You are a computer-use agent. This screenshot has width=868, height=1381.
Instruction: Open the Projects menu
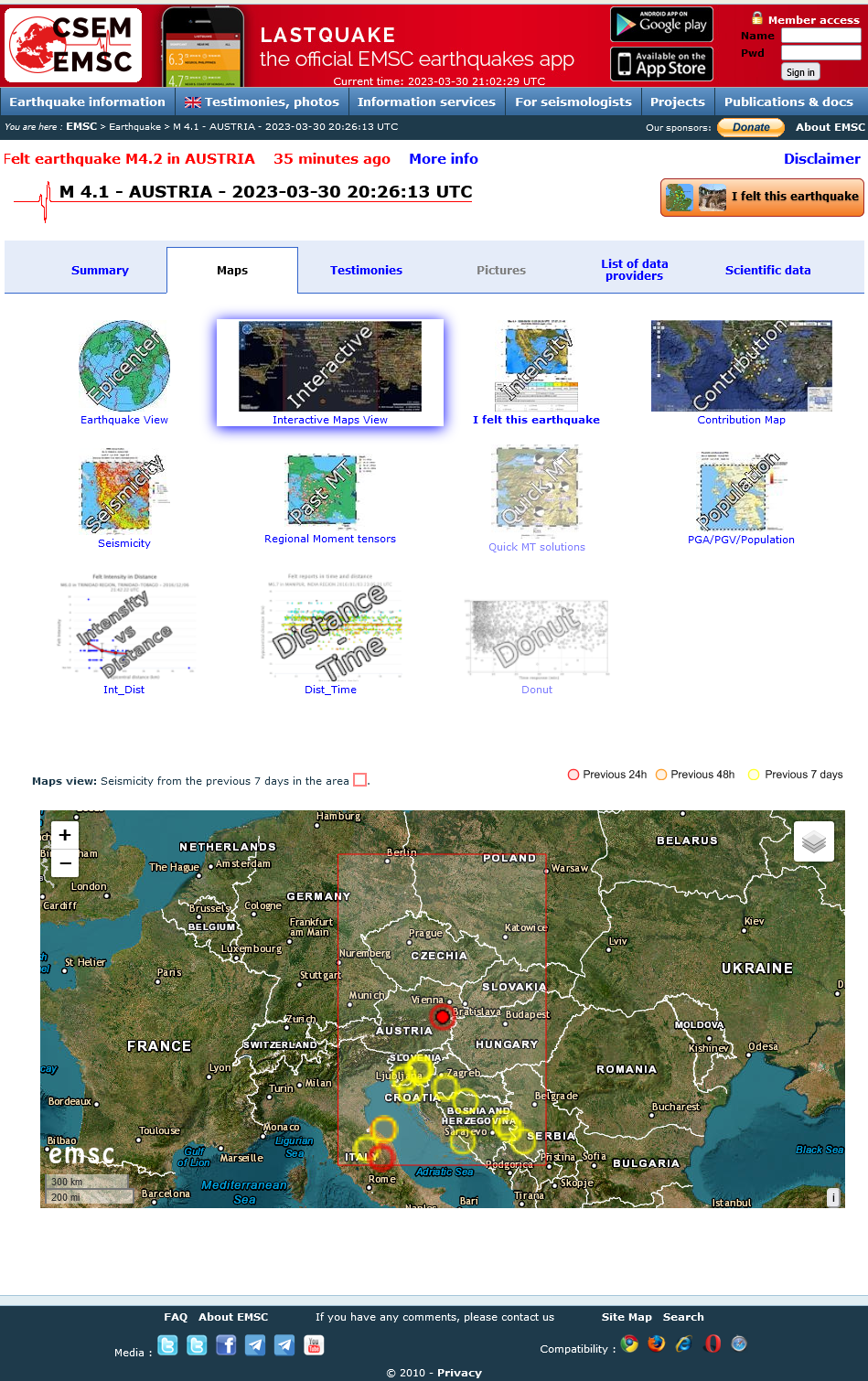click(x=678, y=102)
